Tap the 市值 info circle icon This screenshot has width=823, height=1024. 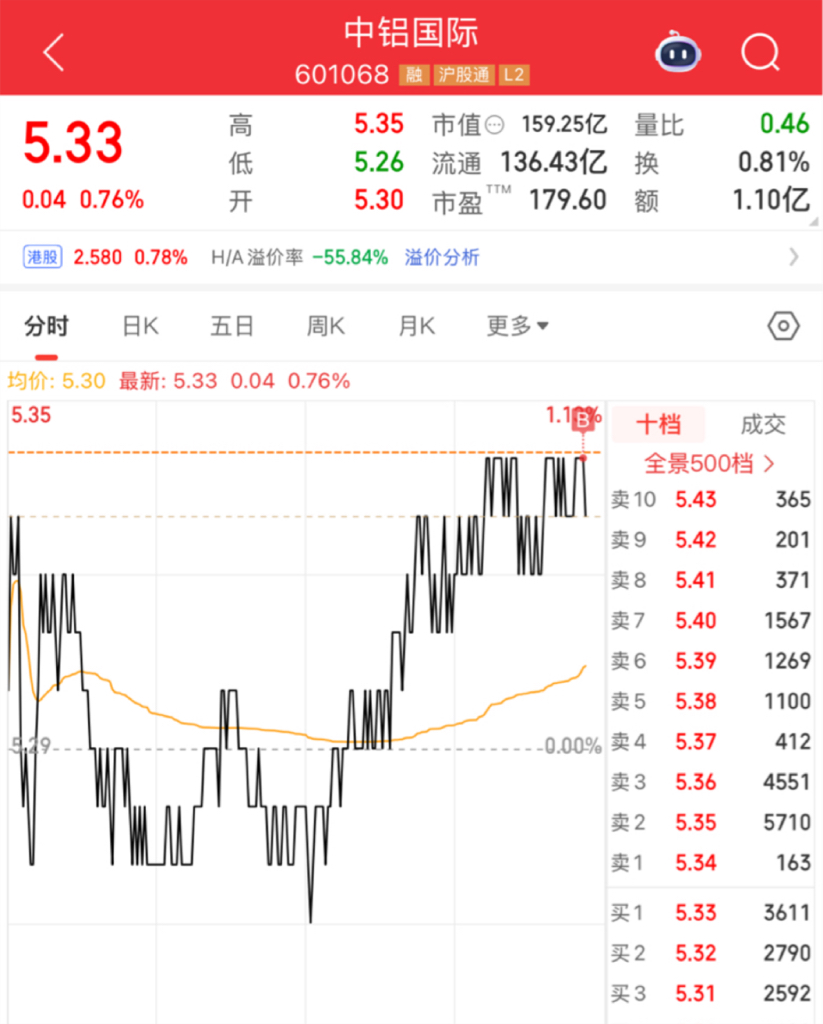[495, 124]
